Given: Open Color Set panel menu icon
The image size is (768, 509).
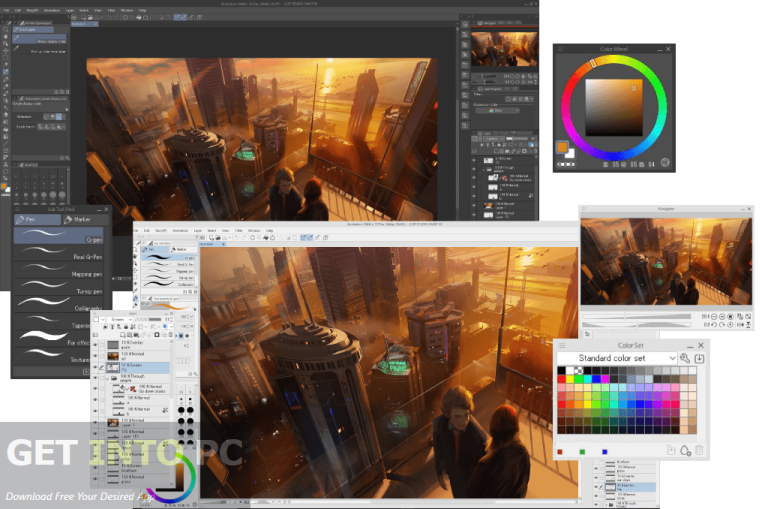Looking at the screenshot, I should [x=562, y=345].
